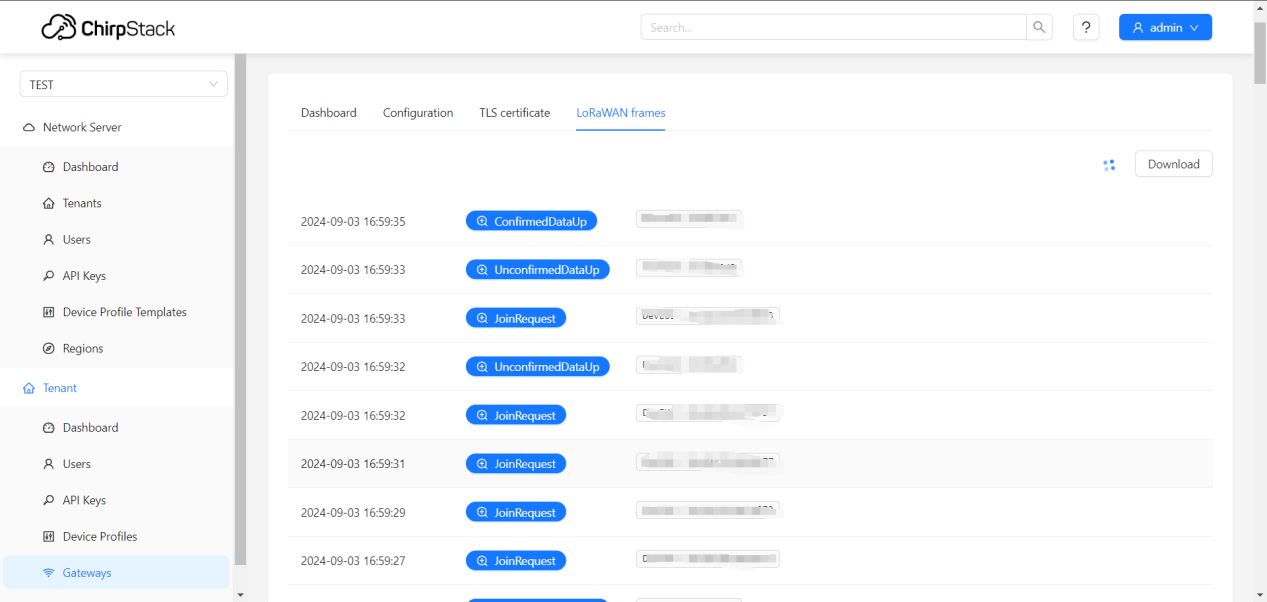Viewport: 1267px width, 602px height.
Task: Click into the Search input field
Action: tap(833, 27)
